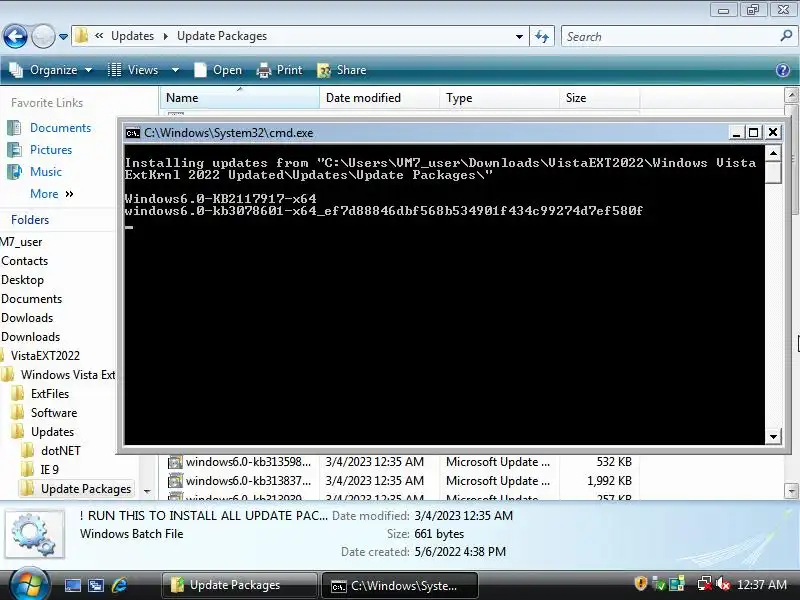Screen dimensions: 800x600
Task: Select file windows6.0-kb313837 in list
Action: 240,481
